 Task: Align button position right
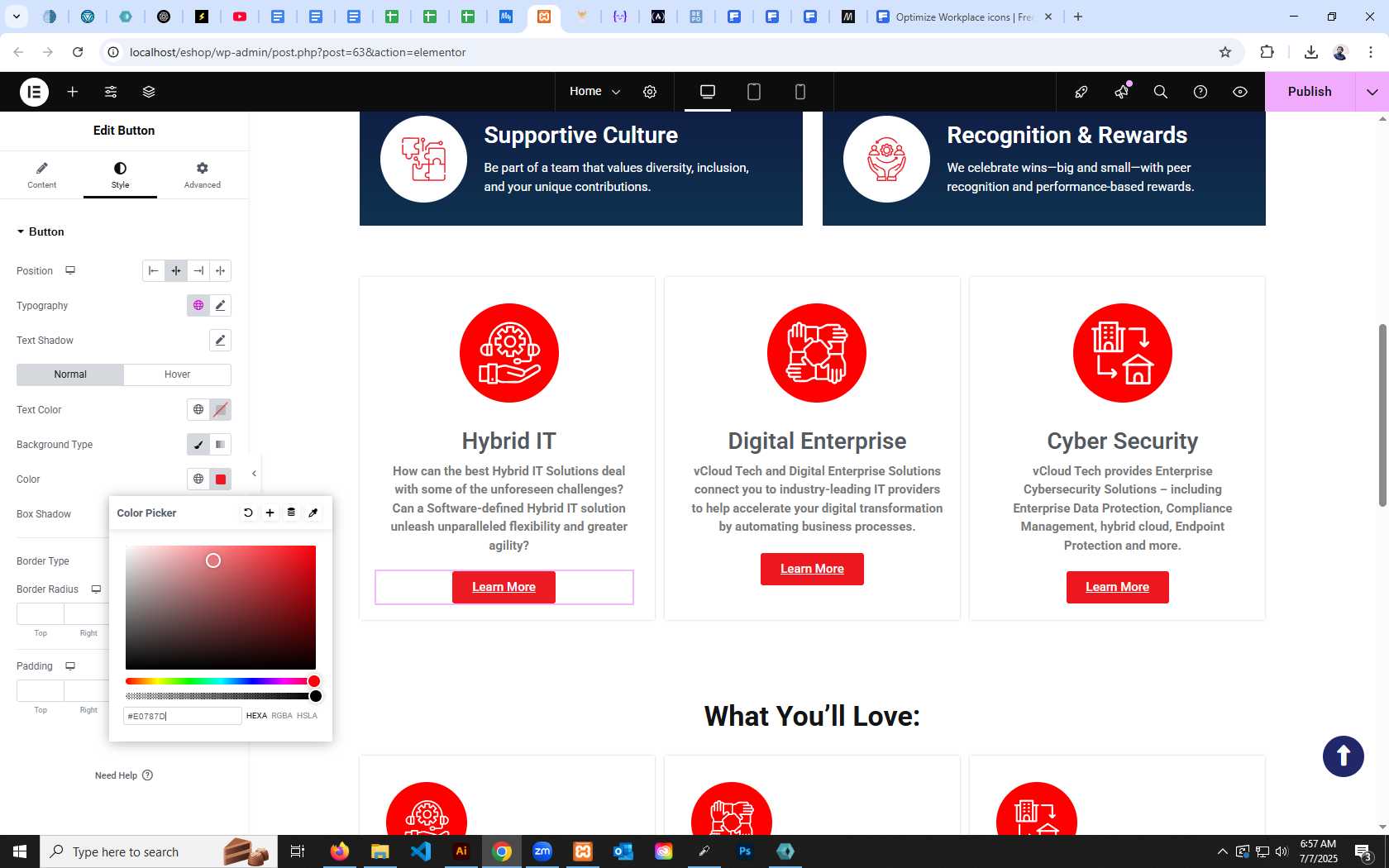pyautogui.click(x=198, y=270)
